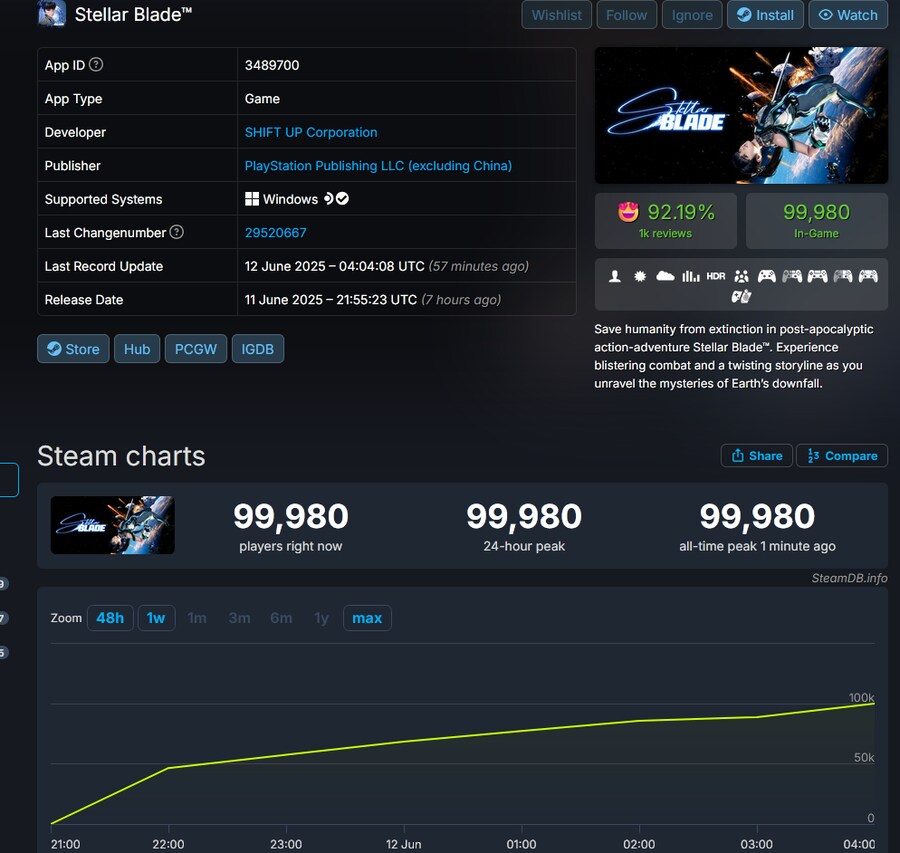The height and width of the screenshot is (853, 900).
Task: Open the community Hub button
Action: [137, 348]
